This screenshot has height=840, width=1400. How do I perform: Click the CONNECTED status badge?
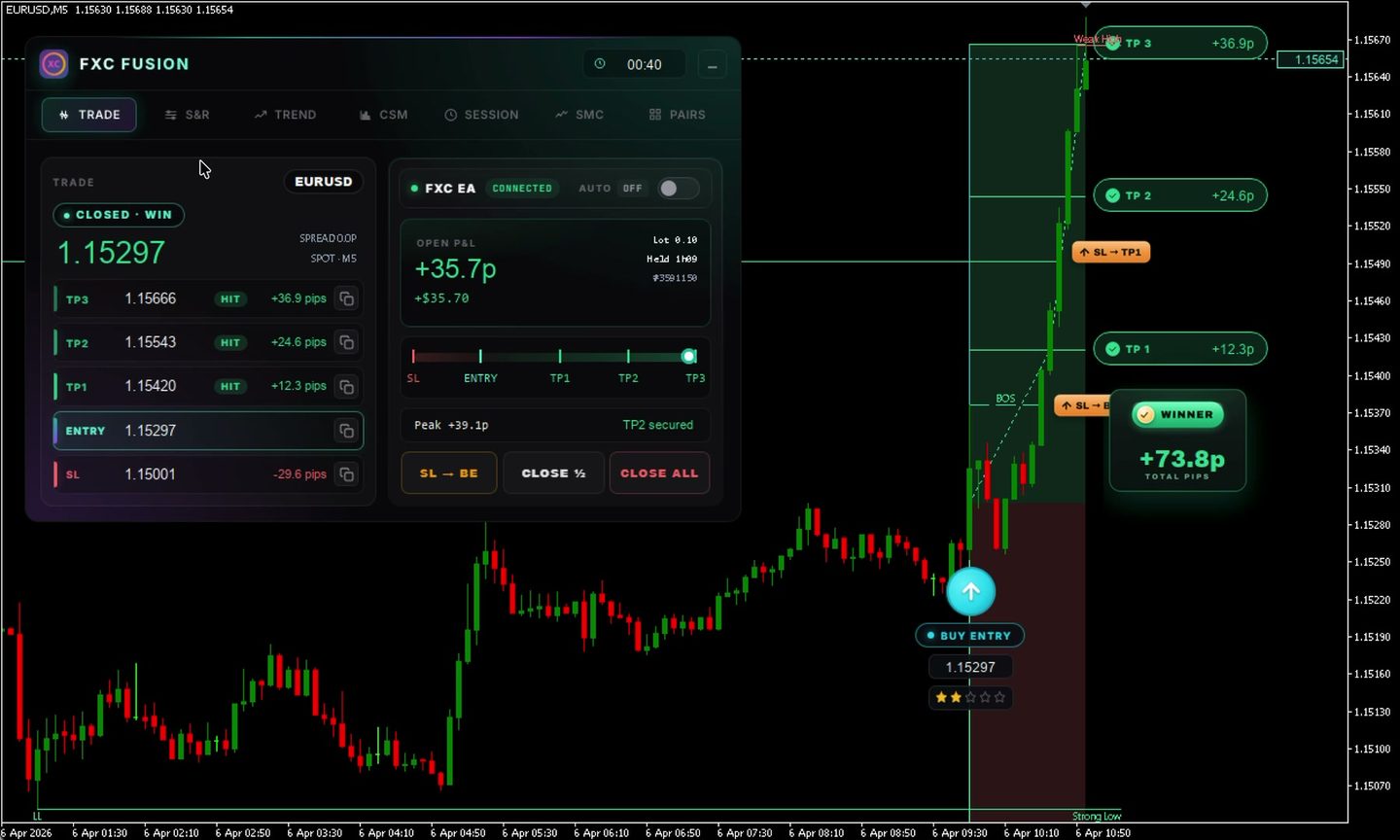tap(522, 189)
